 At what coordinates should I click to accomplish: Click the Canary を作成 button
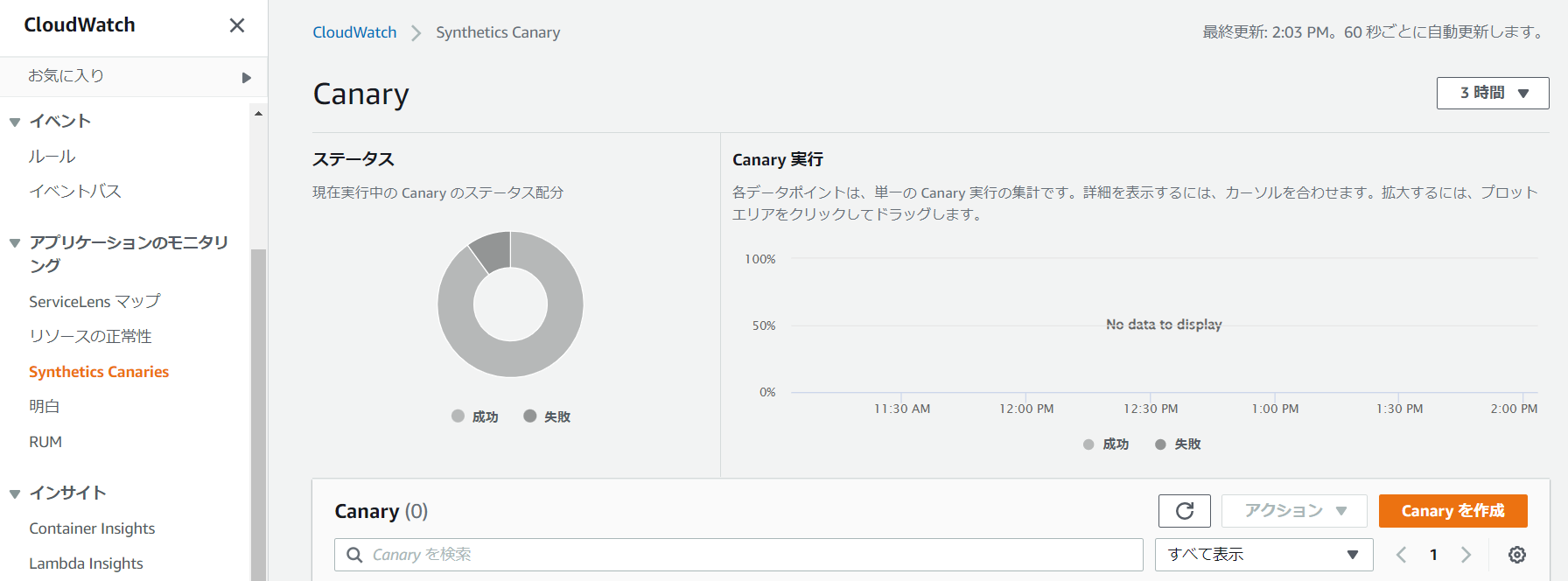[1452, 511]
